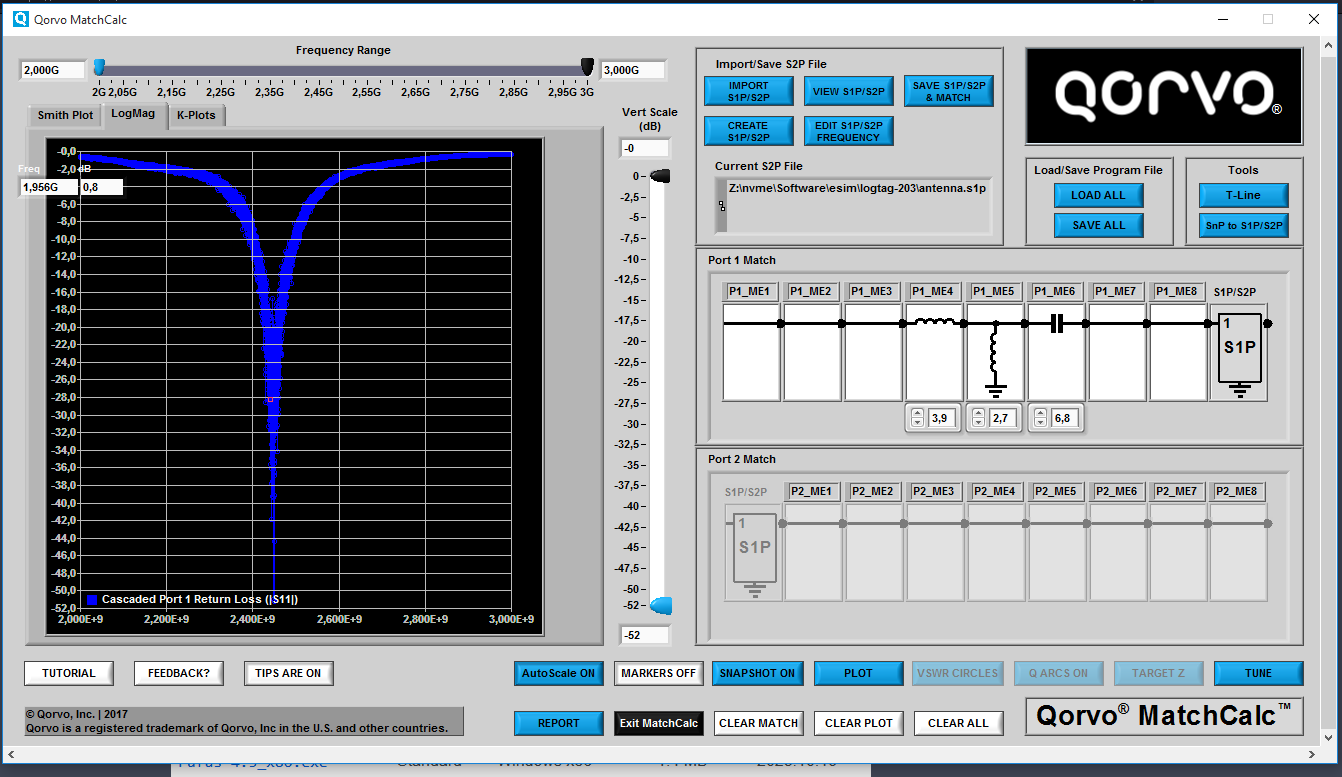Open the TUTORIAL
This screenshot has width=1342, height=777.
69,673
